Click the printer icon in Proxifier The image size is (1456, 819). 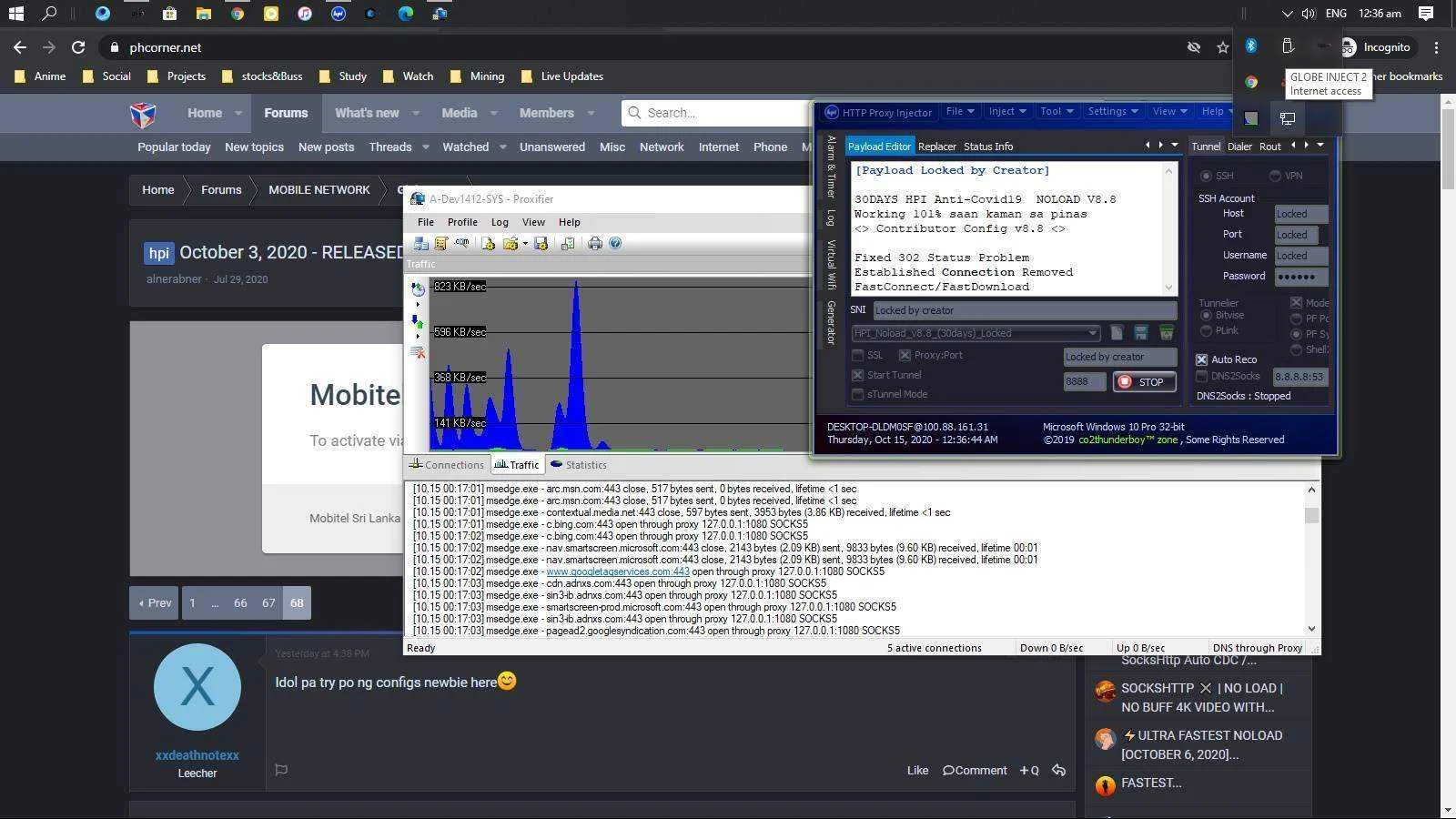tap(594, 243)
